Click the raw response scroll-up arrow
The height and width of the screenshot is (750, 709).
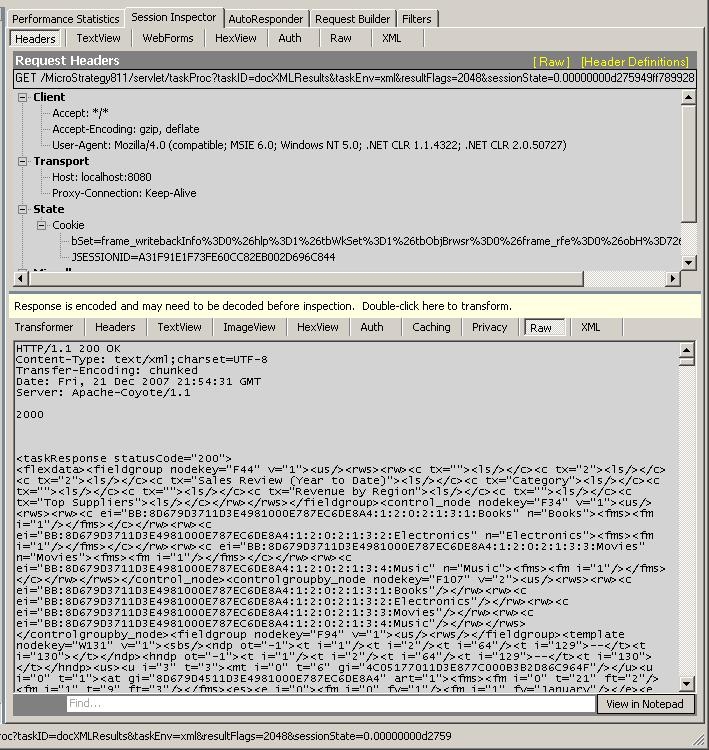click(687, 350)
